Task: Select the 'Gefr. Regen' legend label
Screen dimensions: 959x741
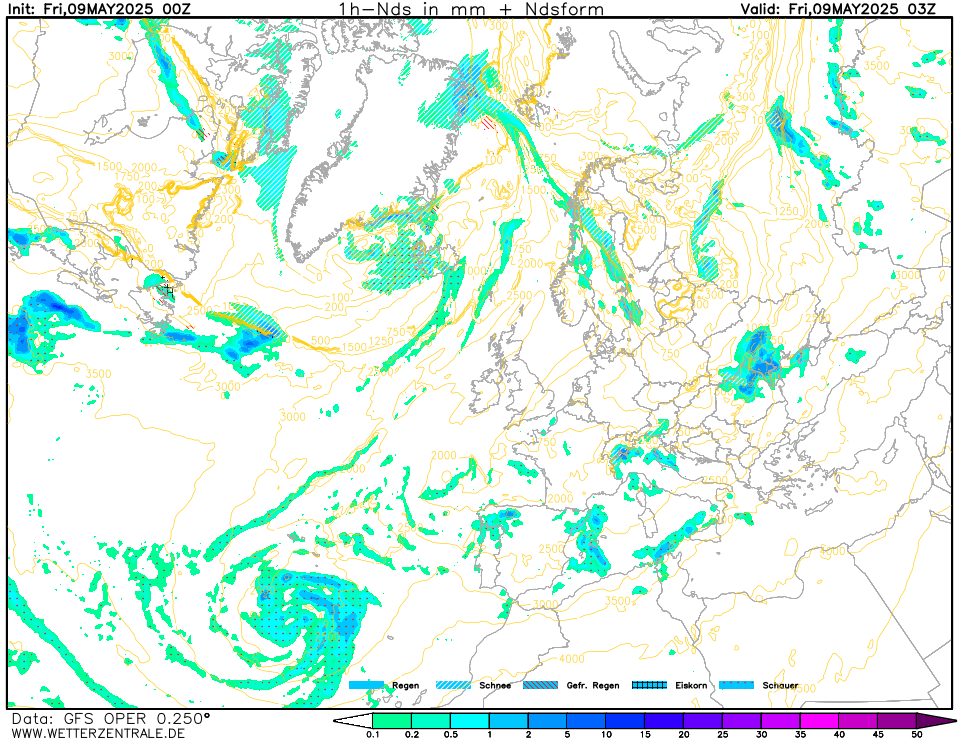Action: click(x=593, y=685)
